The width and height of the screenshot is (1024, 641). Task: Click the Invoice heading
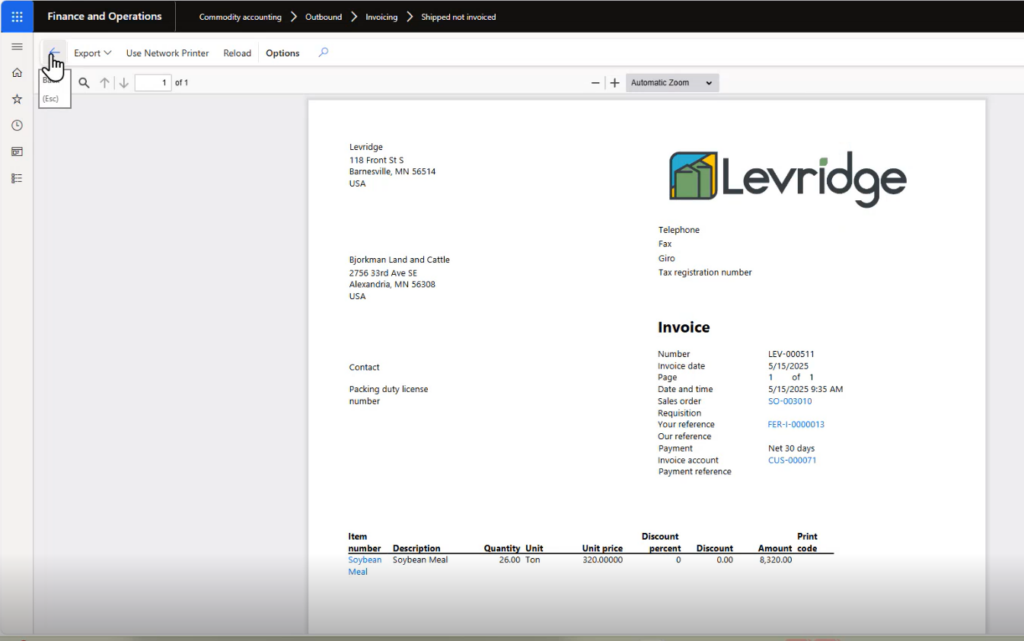tap(684, 327)
